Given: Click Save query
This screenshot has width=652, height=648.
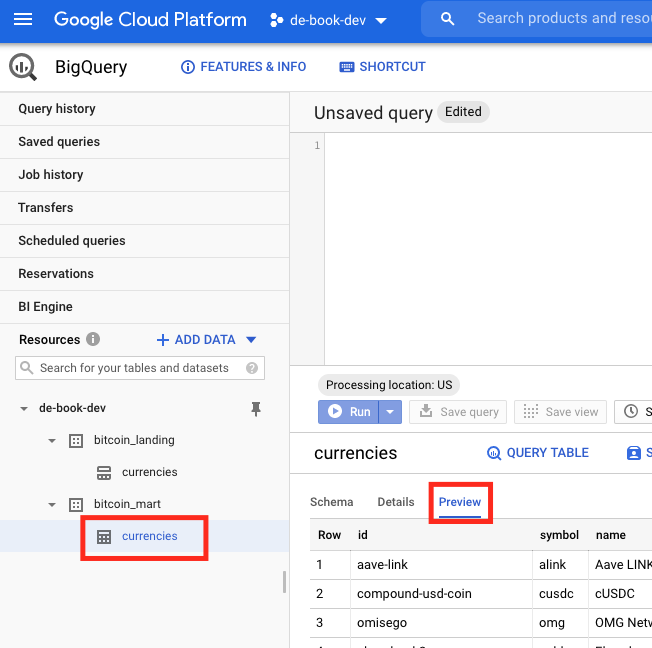Looking at the screenshot, I should pos(458,412).
